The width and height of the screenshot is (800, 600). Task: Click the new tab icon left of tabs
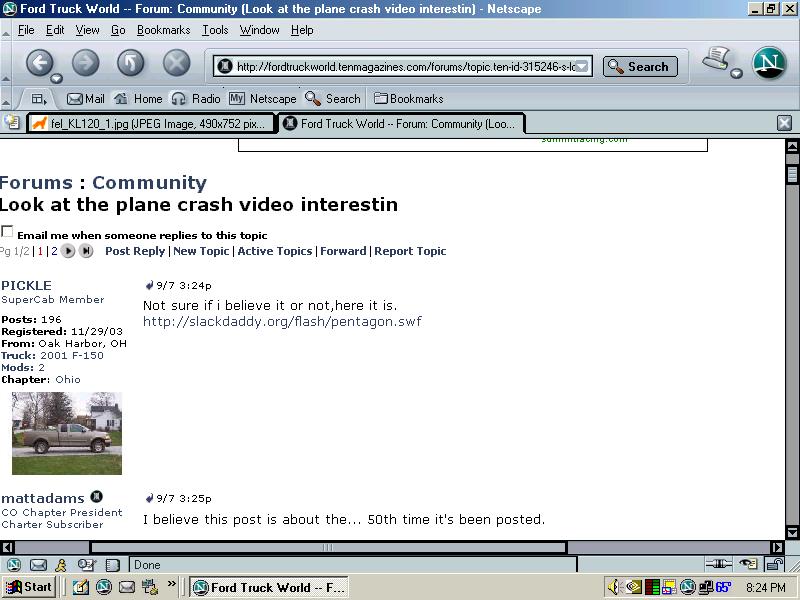(x=12, y=122)
